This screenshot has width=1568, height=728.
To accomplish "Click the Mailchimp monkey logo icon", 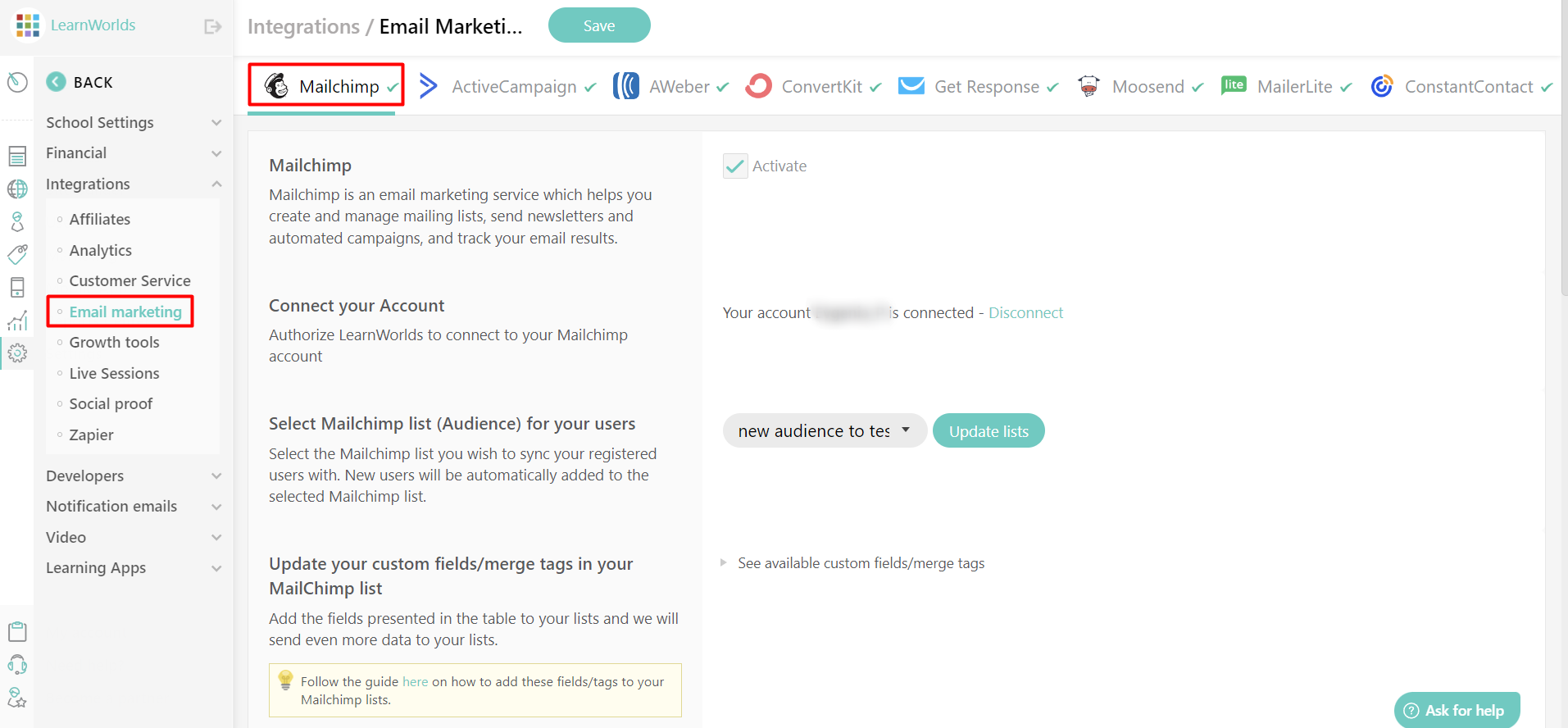I will (x=279, y=85).
